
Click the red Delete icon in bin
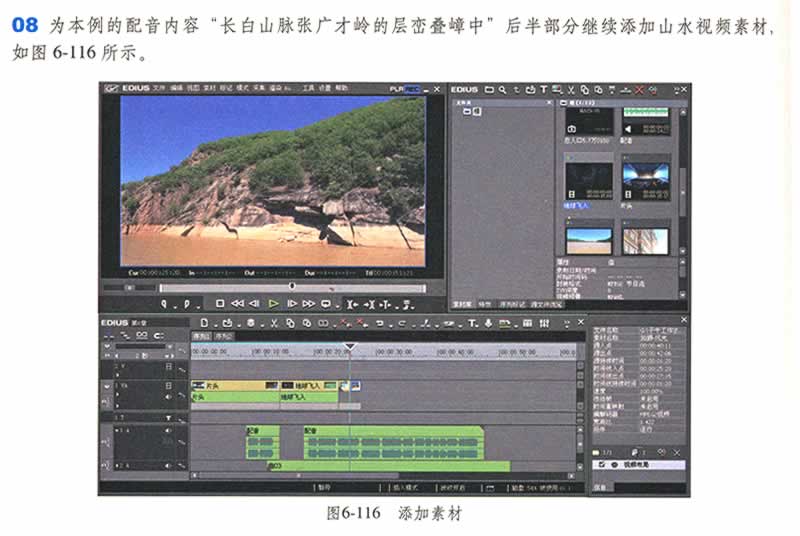point(639,90)
